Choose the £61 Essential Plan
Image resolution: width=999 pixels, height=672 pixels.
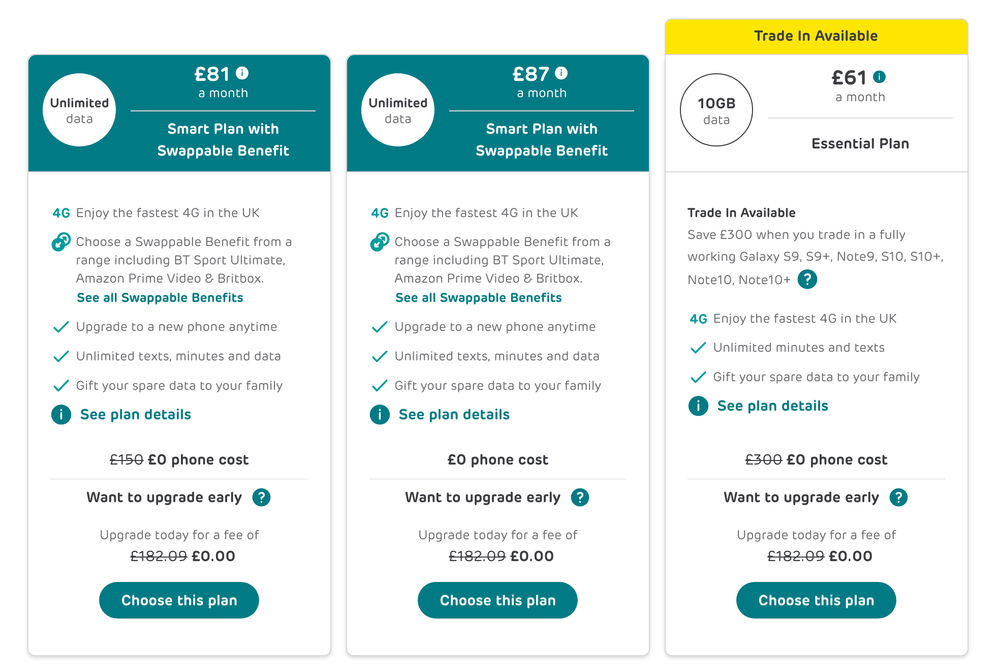[x=816, y=600]
